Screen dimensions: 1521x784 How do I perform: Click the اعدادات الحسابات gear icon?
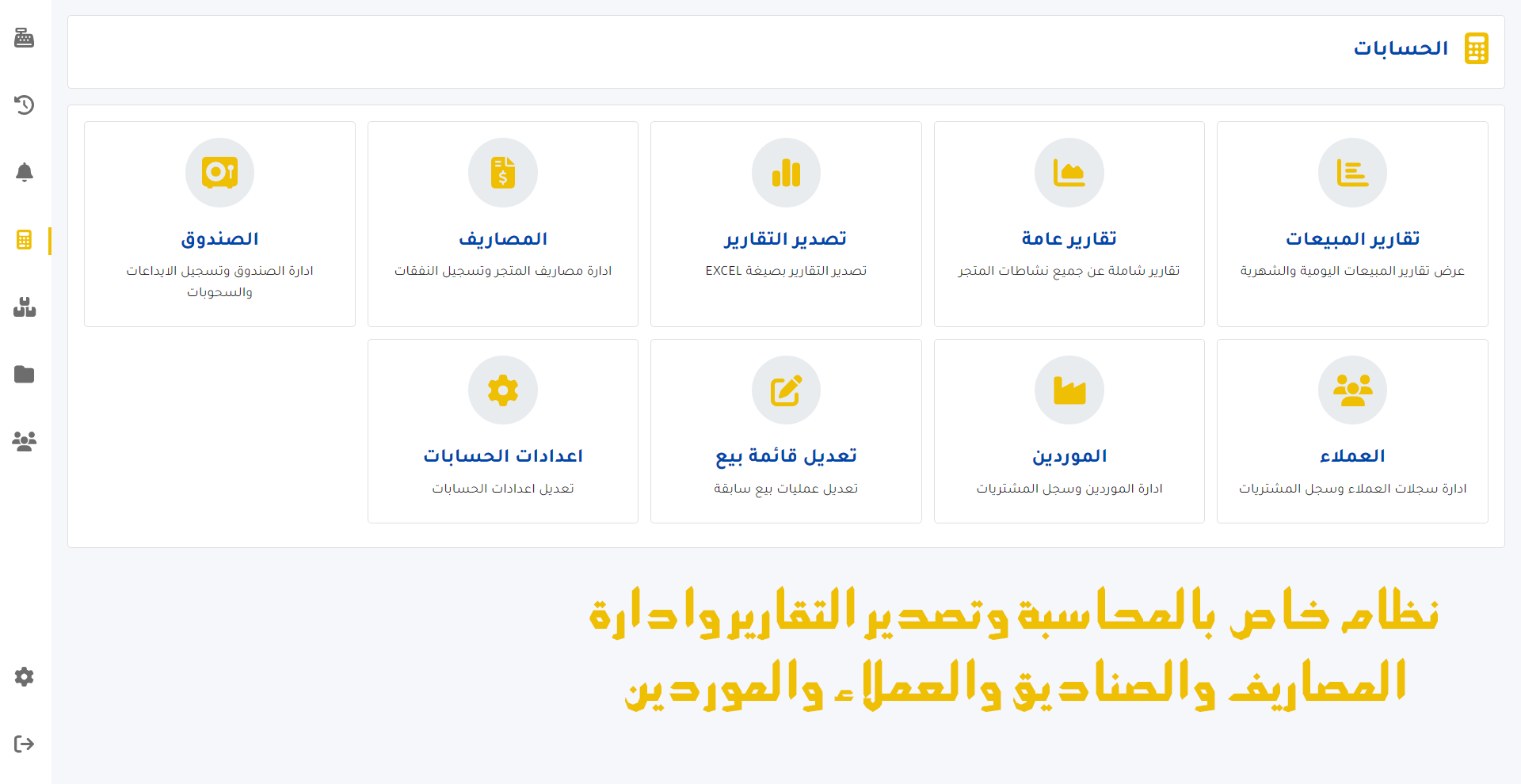click(503, 390)
